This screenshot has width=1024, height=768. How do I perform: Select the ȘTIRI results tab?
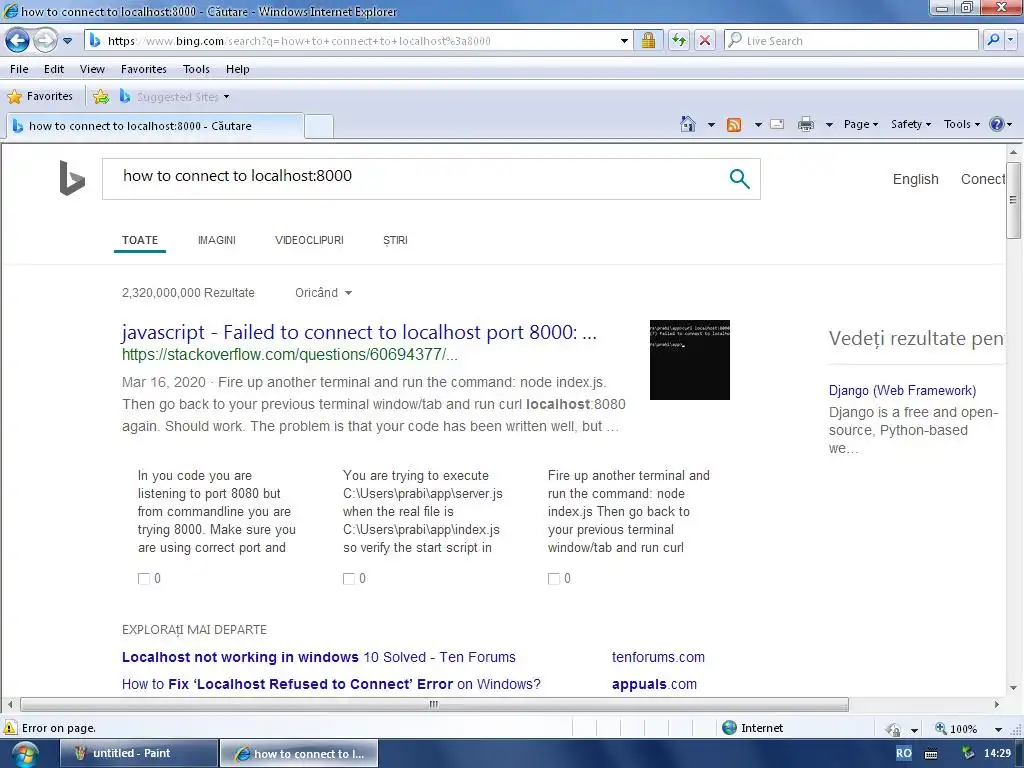pyautogui.click(x=395, y=240)
